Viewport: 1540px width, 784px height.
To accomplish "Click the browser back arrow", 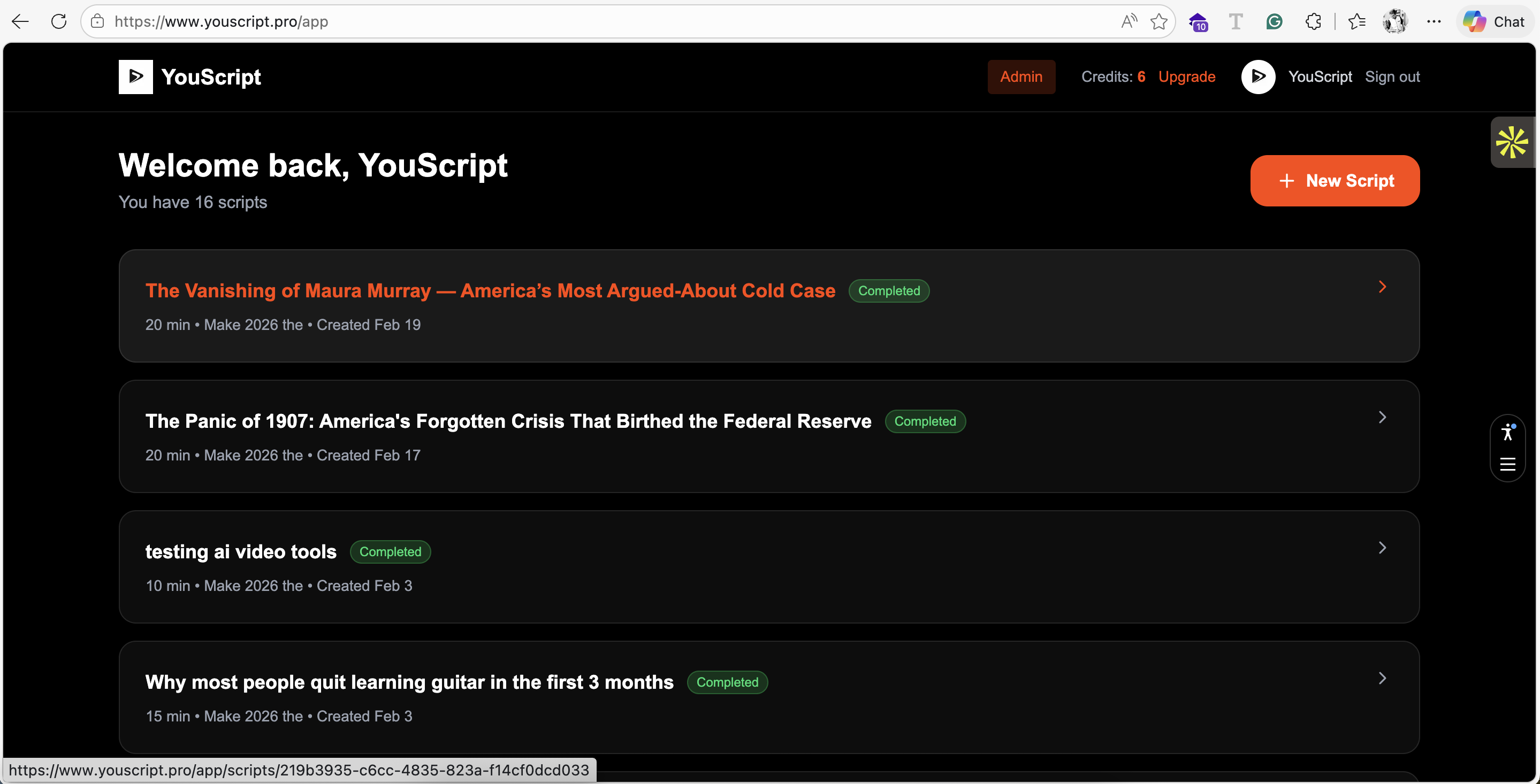I will pyautogui.click(x=20, y=21).
